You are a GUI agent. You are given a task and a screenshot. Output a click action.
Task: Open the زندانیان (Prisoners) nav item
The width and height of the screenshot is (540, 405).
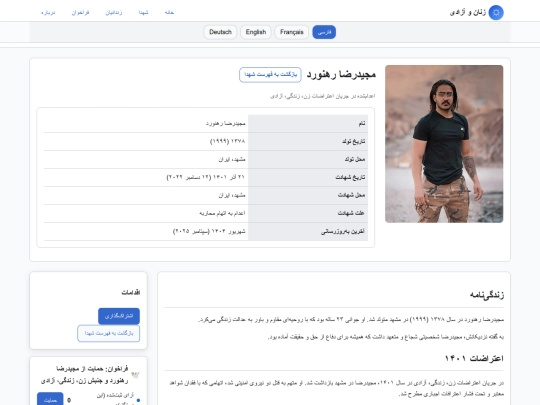point(114,12)
